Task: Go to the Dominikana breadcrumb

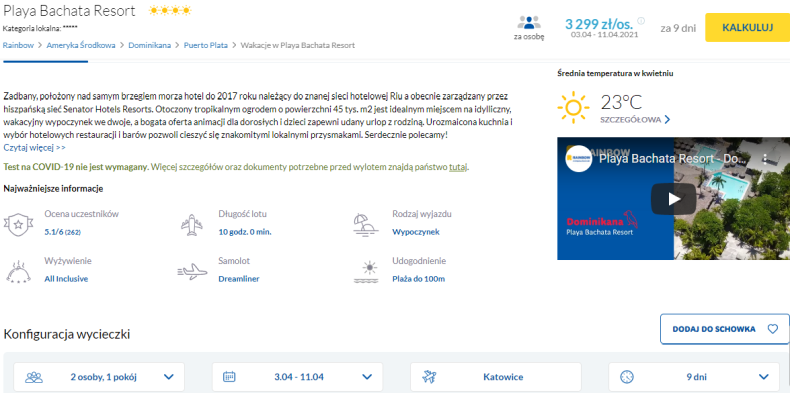Action: point(150,45)
